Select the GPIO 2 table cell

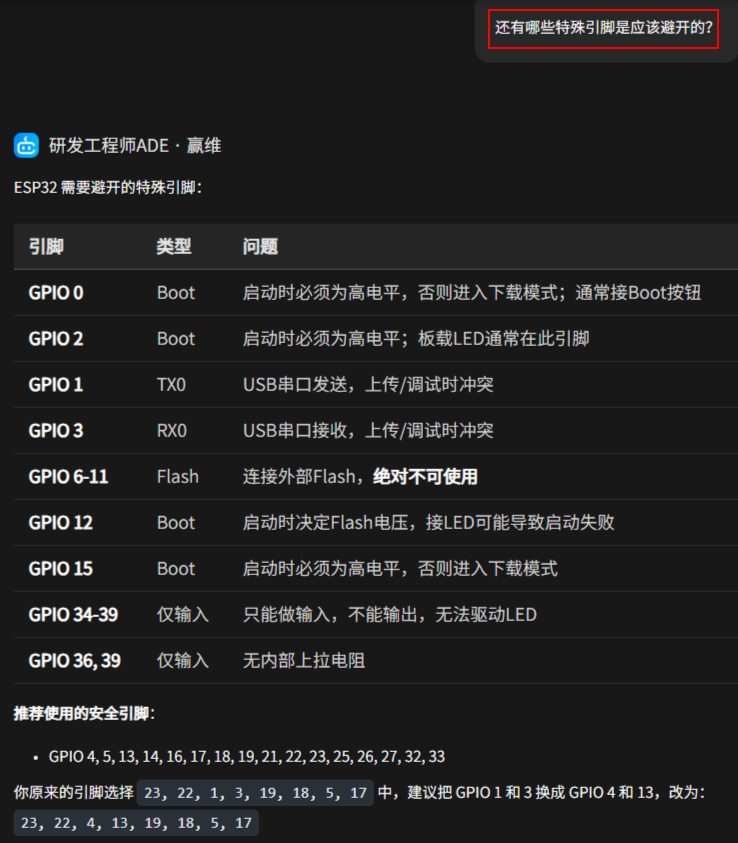[x=56, y=339]
